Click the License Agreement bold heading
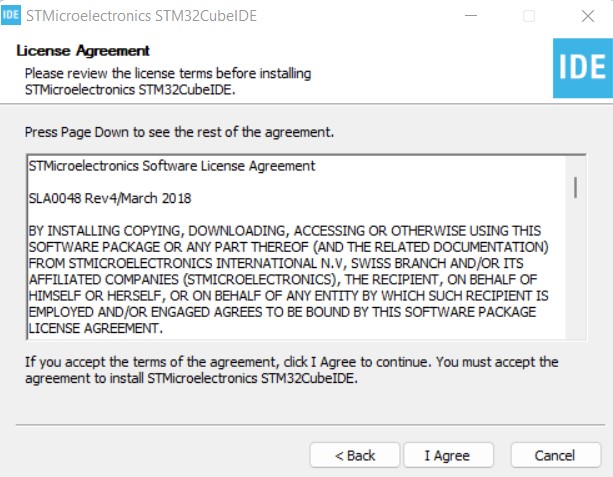The width and height of the screenshot is (613, 477). [83, 51]
